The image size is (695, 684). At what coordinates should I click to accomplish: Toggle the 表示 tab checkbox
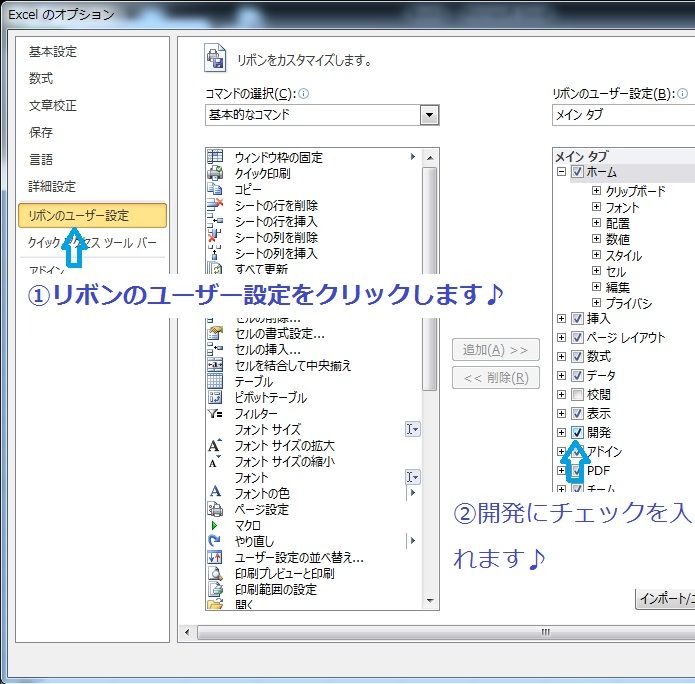pos(577,413)
